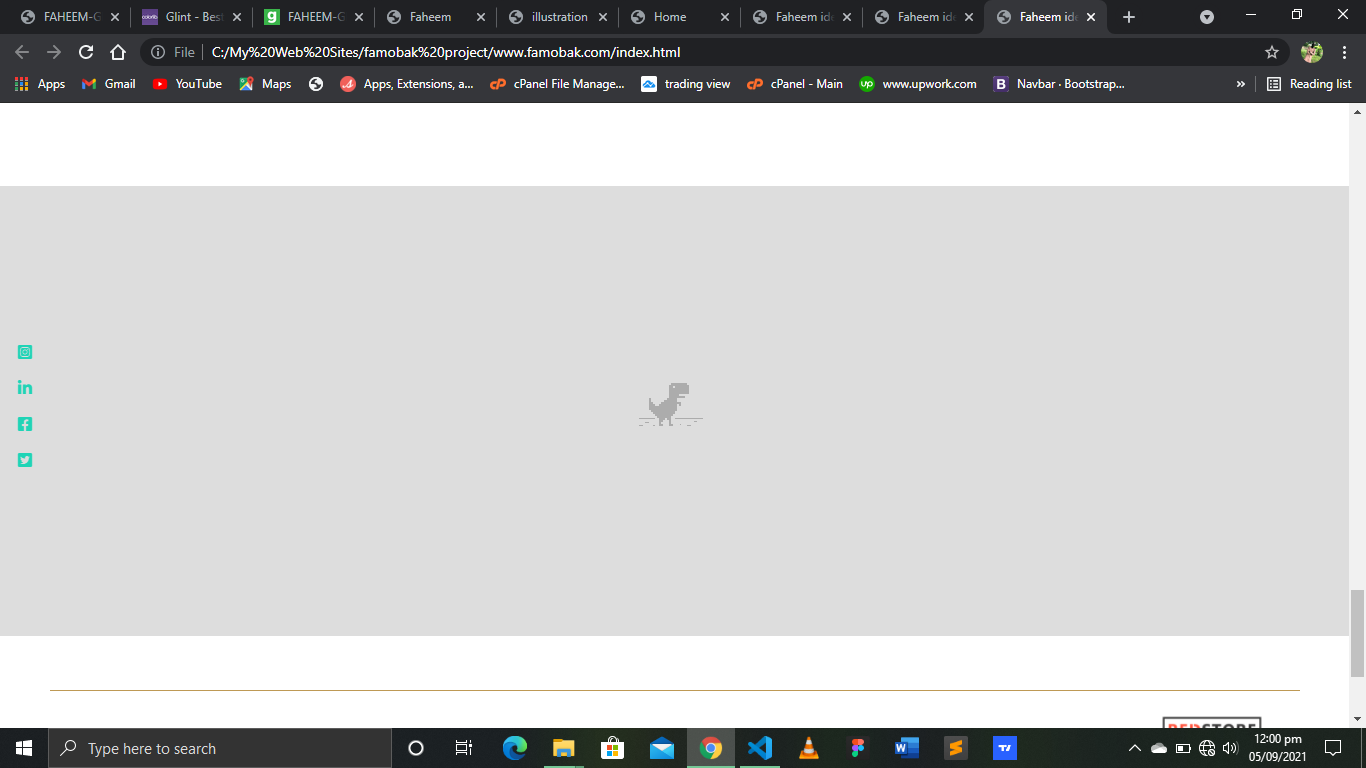Open the browser home page icon

(x=118, y=52)
